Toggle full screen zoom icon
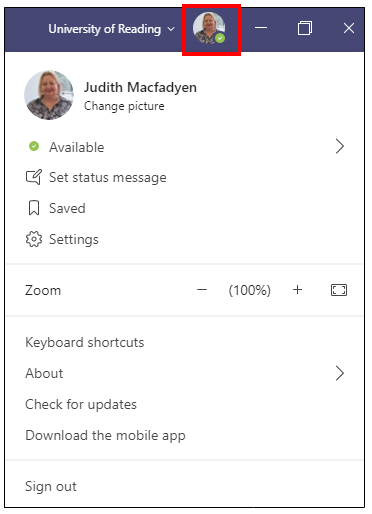 coord(339,290)
